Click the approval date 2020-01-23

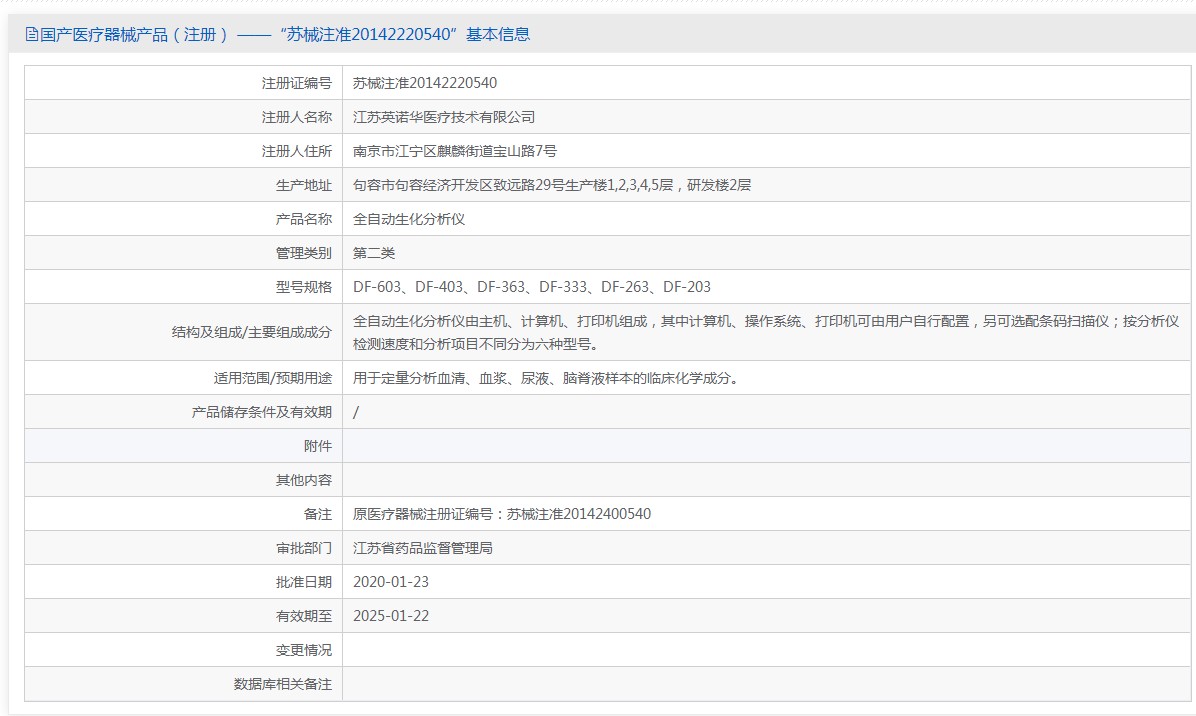(391, 582)
